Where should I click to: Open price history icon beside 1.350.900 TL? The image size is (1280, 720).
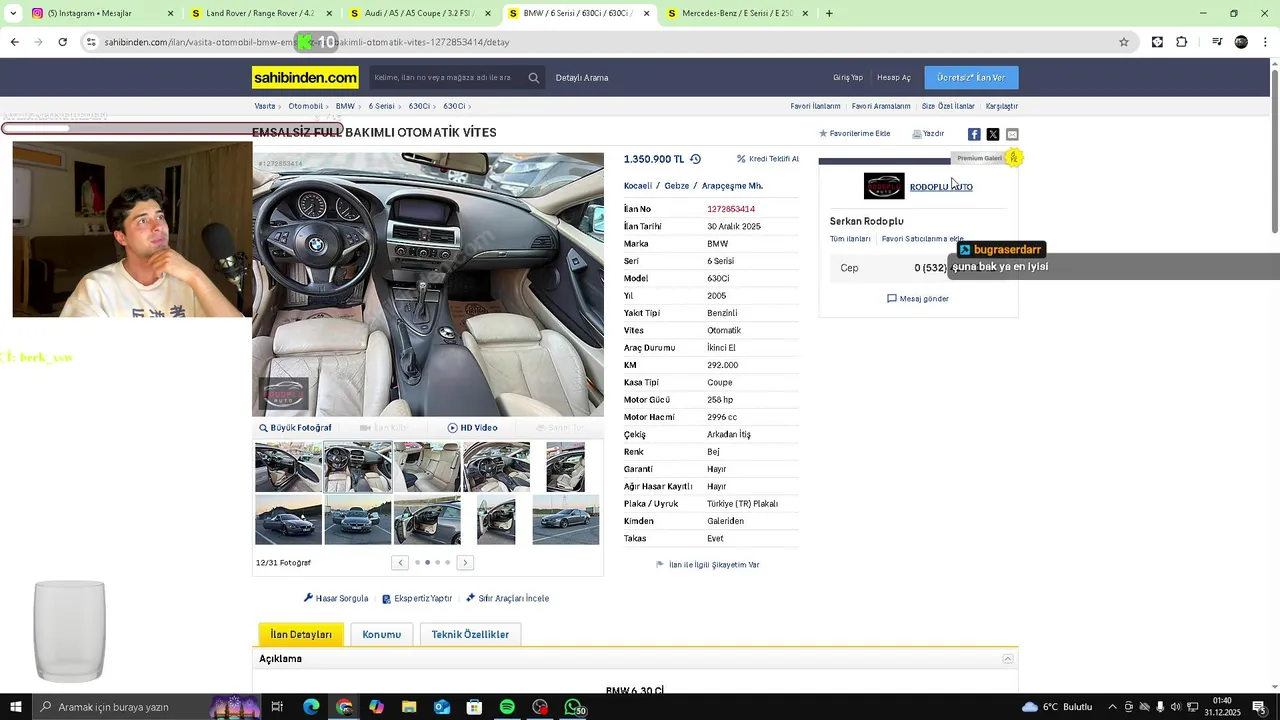tap(695, 159)
